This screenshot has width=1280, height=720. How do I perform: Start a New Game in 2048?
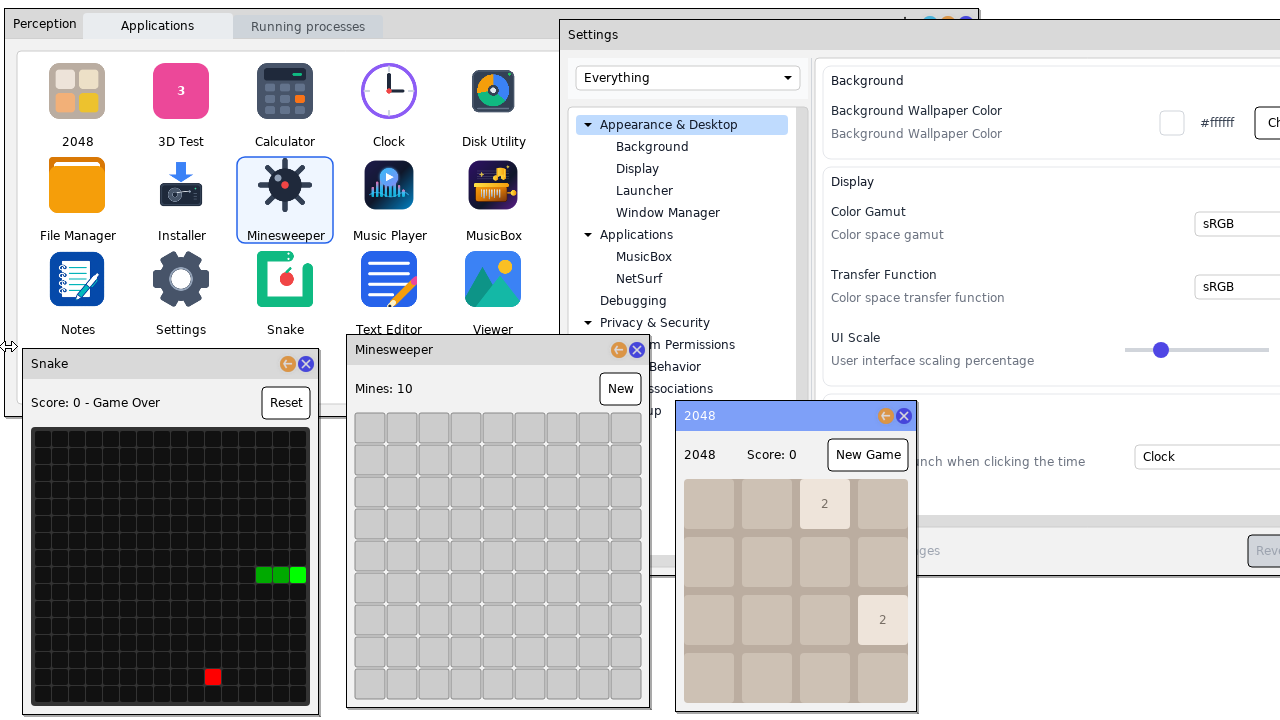click(868, 455)
